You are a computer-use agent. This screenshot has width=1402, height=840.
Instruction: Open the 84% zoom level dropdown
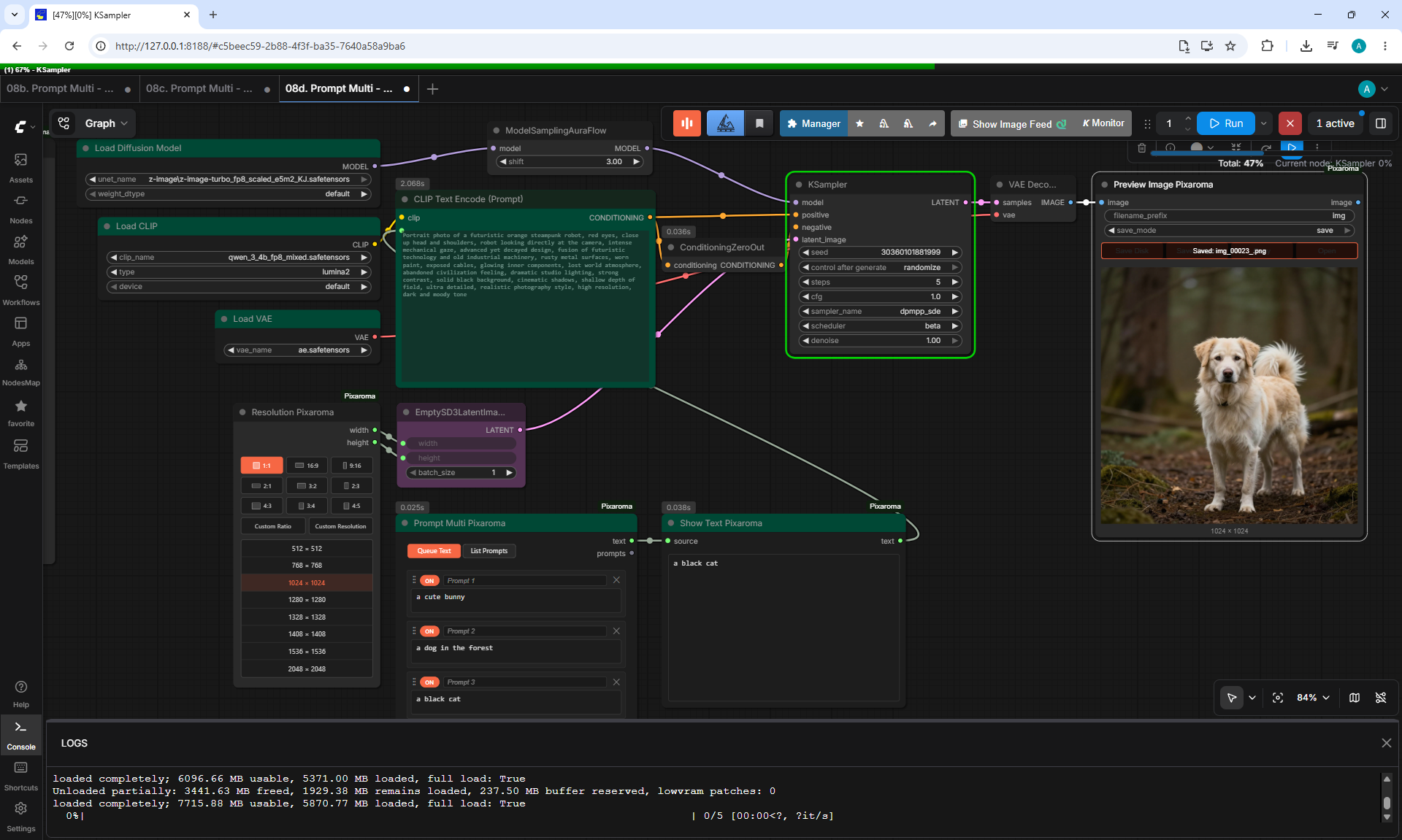(x=1313, y=698)
